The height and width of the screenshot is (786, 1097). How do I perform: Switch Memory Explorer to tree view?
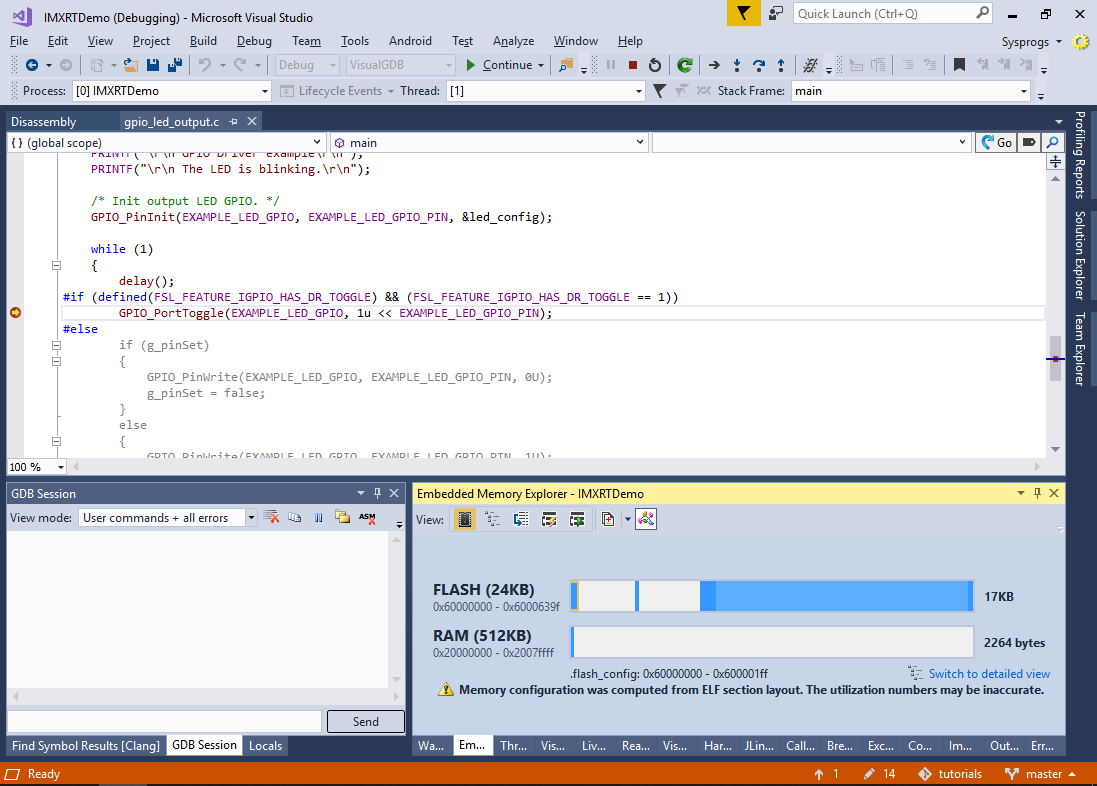pos(493,519)
